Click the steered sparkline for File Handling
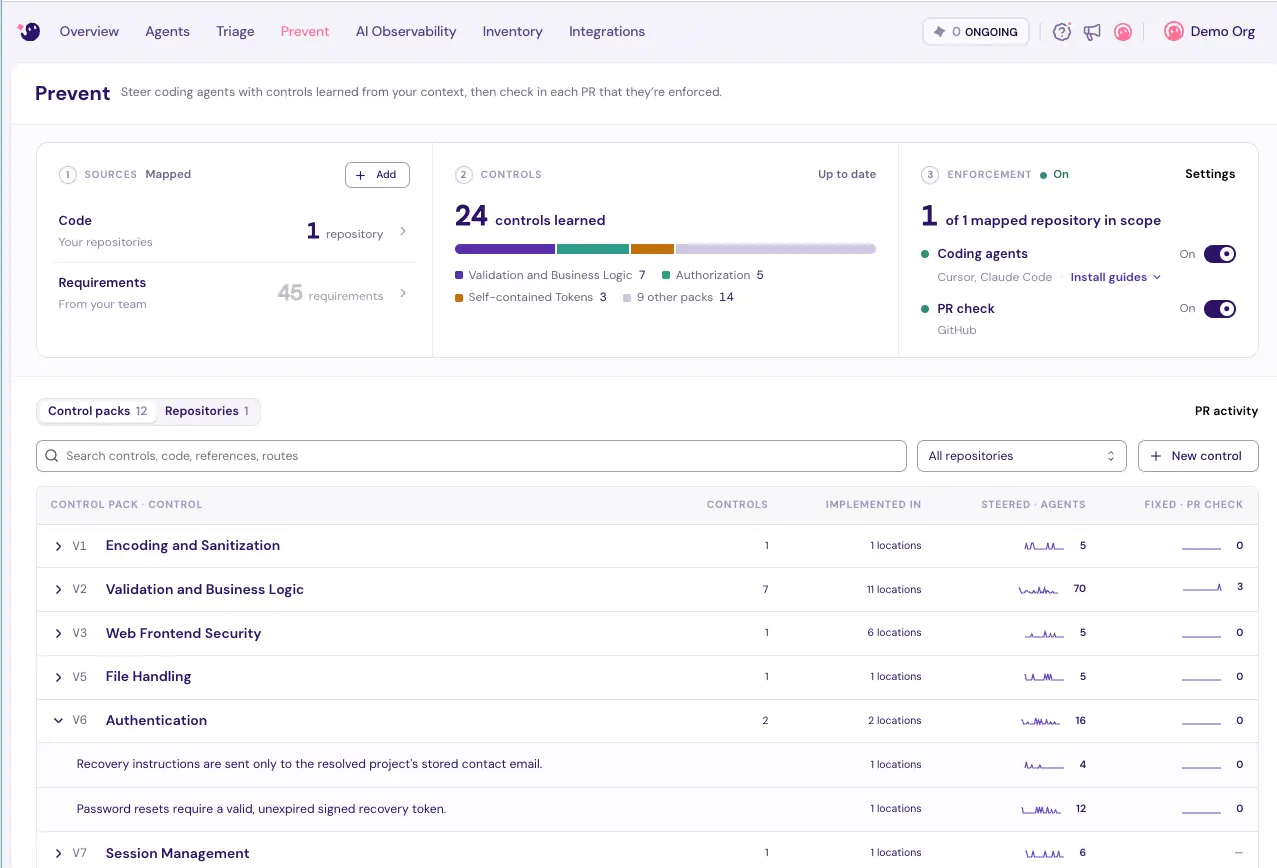This screenshot has width=1277, height=868. point(1043,677)
